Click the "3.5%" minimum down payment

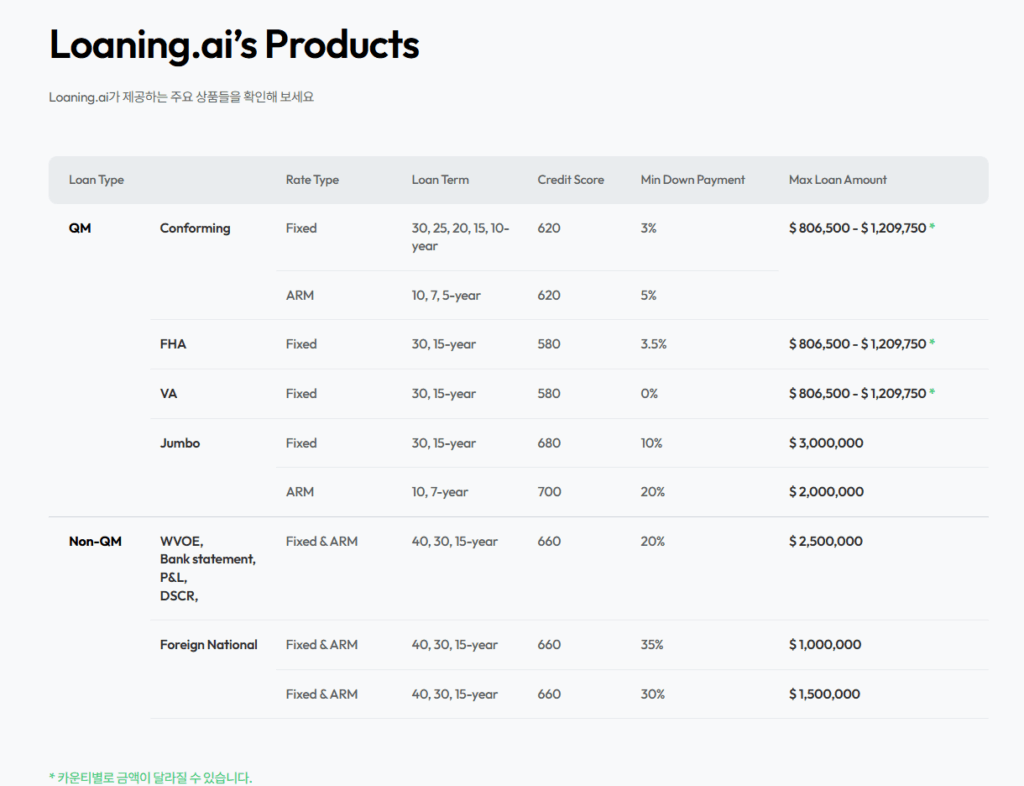(x=654, y=344)
